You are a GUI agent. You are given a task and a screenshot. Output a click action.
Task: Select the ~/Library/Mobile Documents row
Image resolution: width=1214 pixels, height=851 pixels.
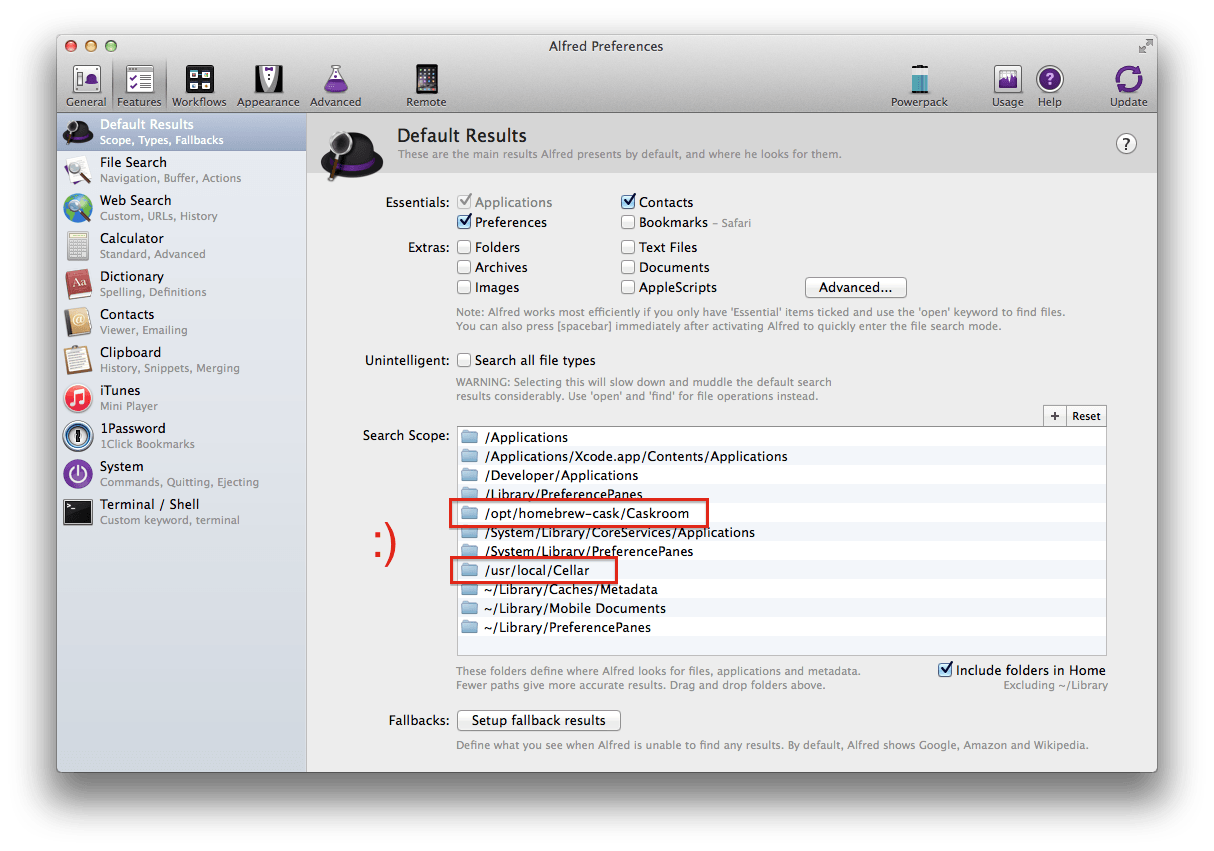pyautogui.click(x=781, y=608)
